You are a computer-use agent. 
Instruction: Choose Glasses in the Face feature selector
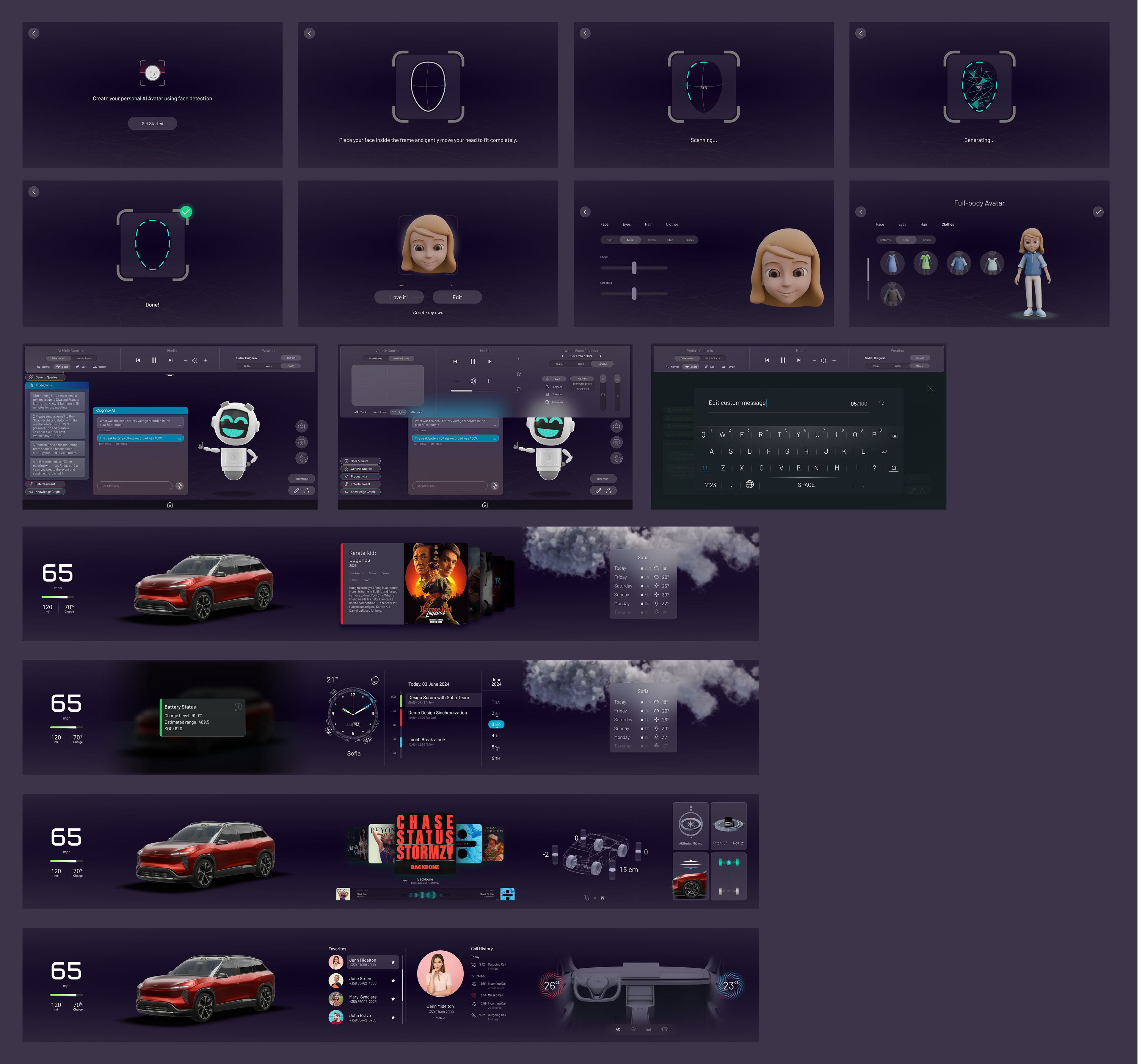click(x=689, y=240)
